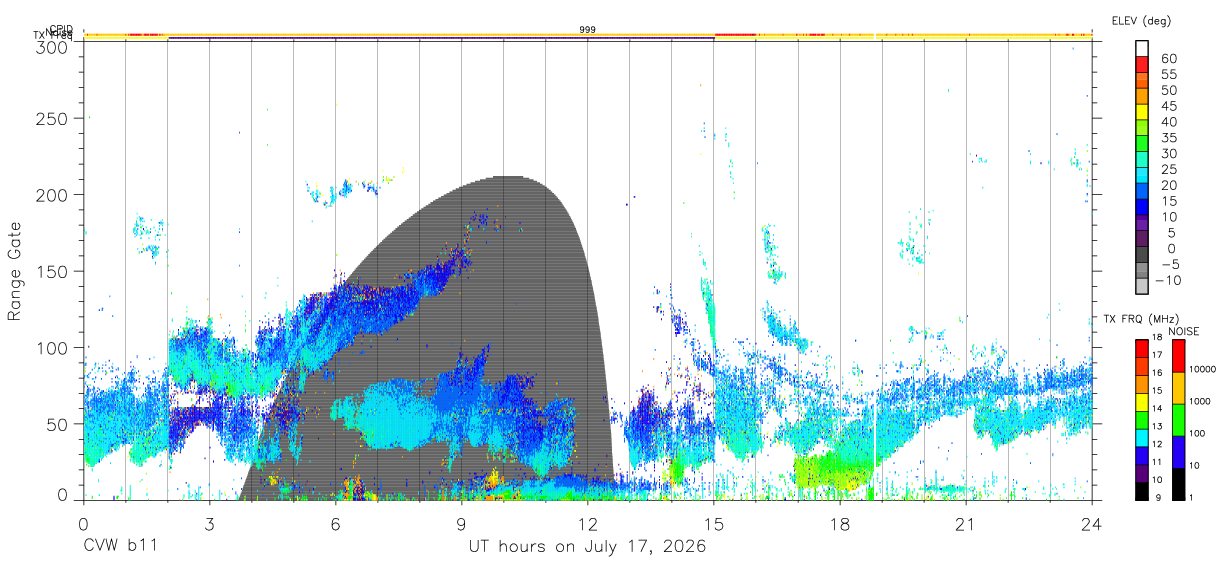Image resolution: width=1228 pixels, height=567 pixels.
Task: Click the '12' tick label on the UT hours axis
Action: pyautogui.click(x=587, y=524)
